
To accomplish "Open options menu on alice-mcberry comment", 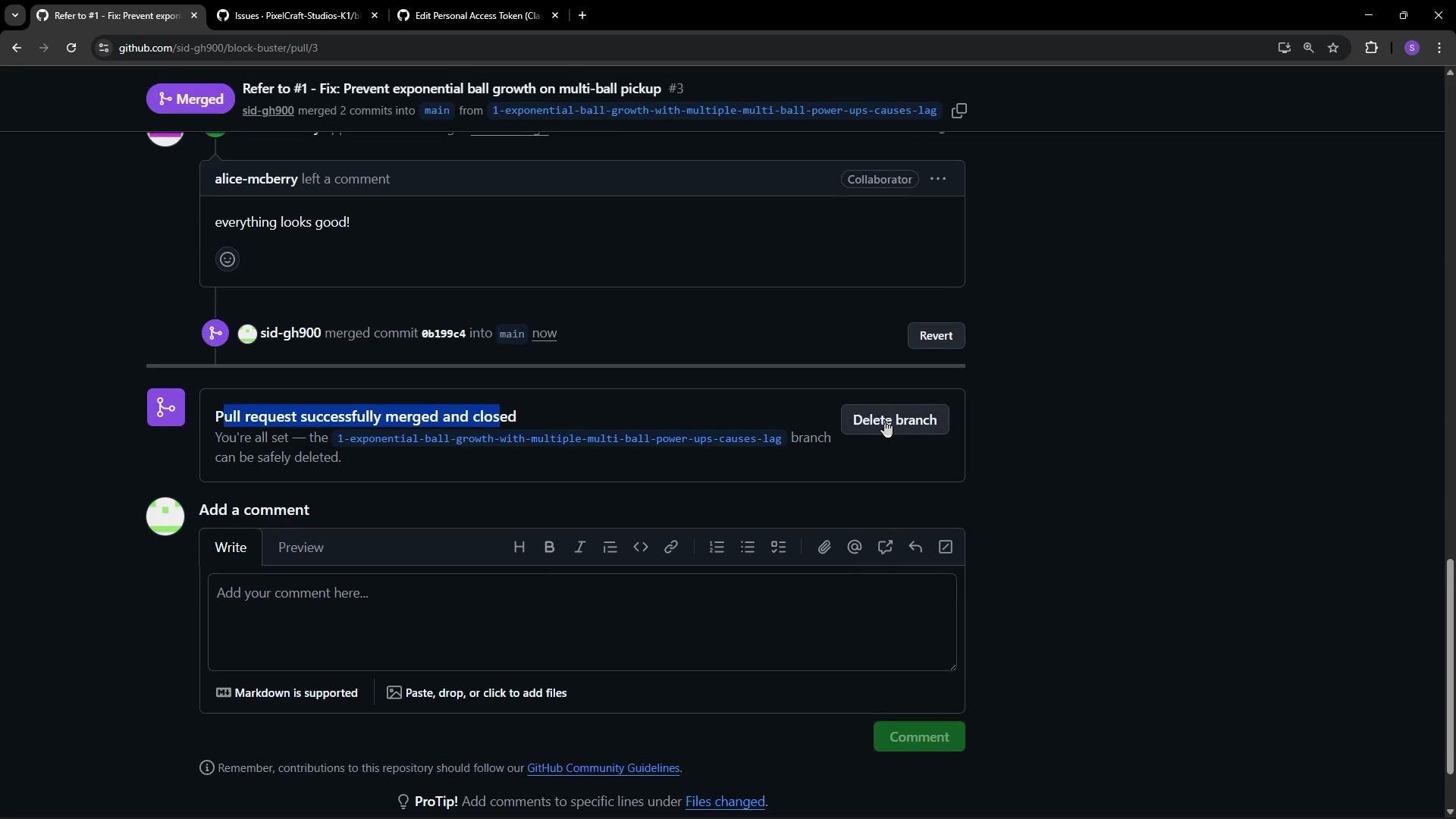I will (938, 179).
